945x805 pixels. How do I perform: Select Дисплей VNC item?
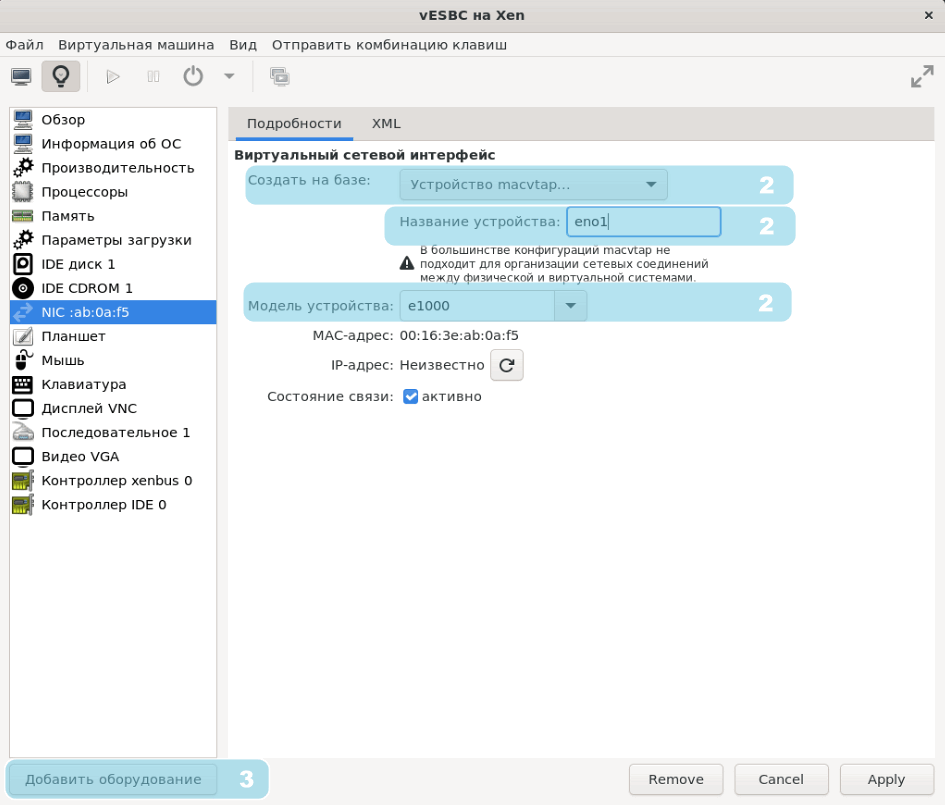[x=113, y=409]
